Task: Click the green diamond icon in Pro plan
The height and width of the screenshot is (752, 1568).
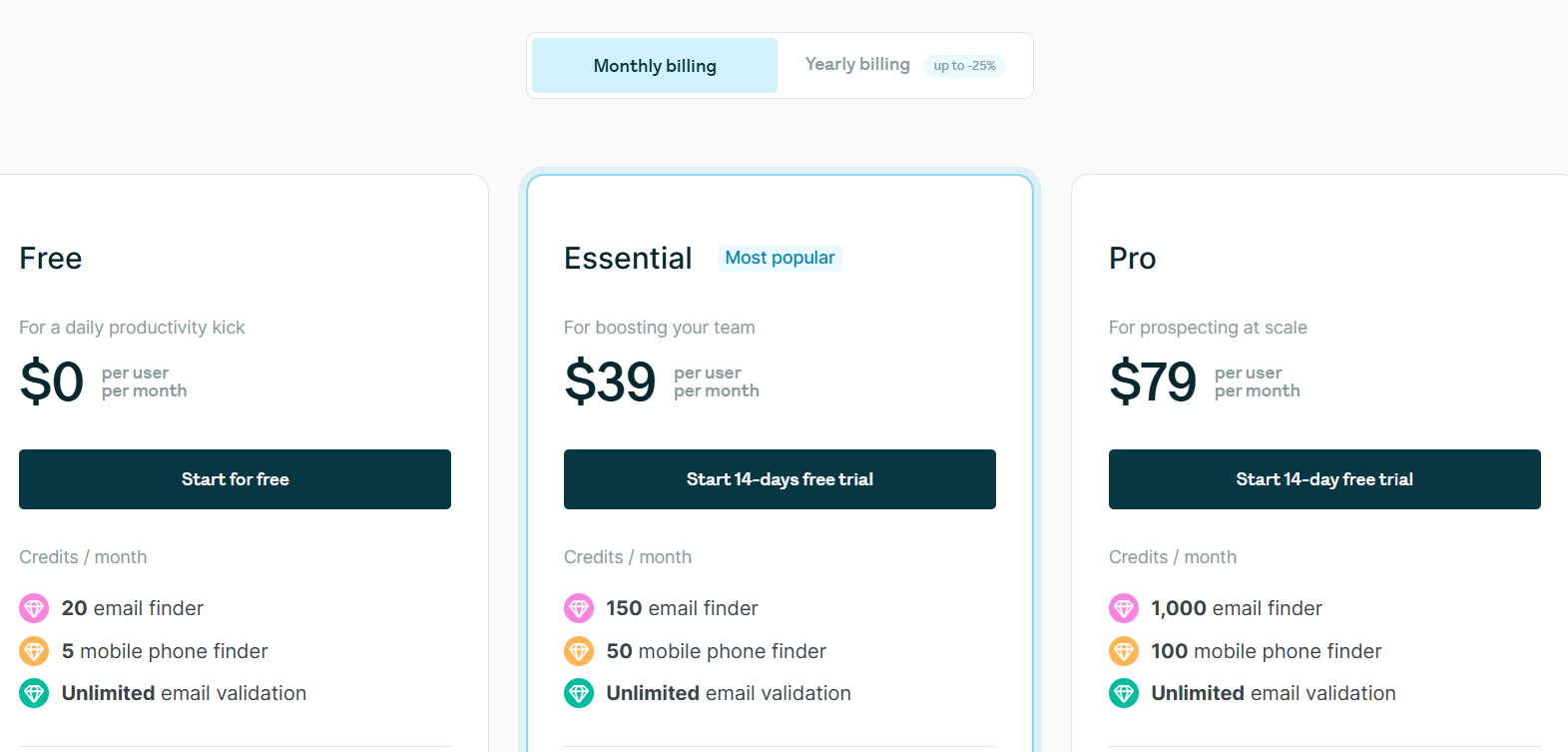Action: [x=1124, y=693]
